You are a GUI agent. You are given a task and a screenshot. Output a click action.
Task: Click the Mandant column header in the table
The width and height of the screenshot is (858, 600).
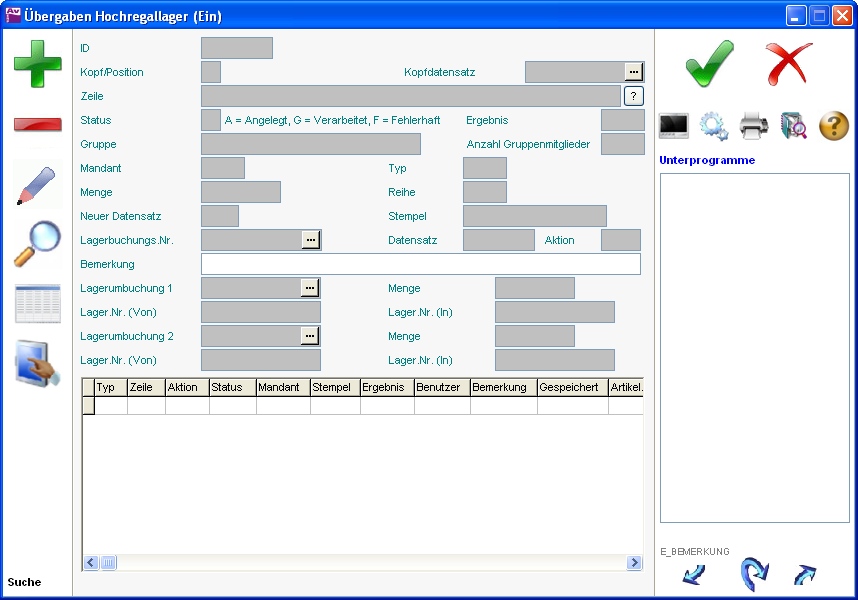point(282,387)
